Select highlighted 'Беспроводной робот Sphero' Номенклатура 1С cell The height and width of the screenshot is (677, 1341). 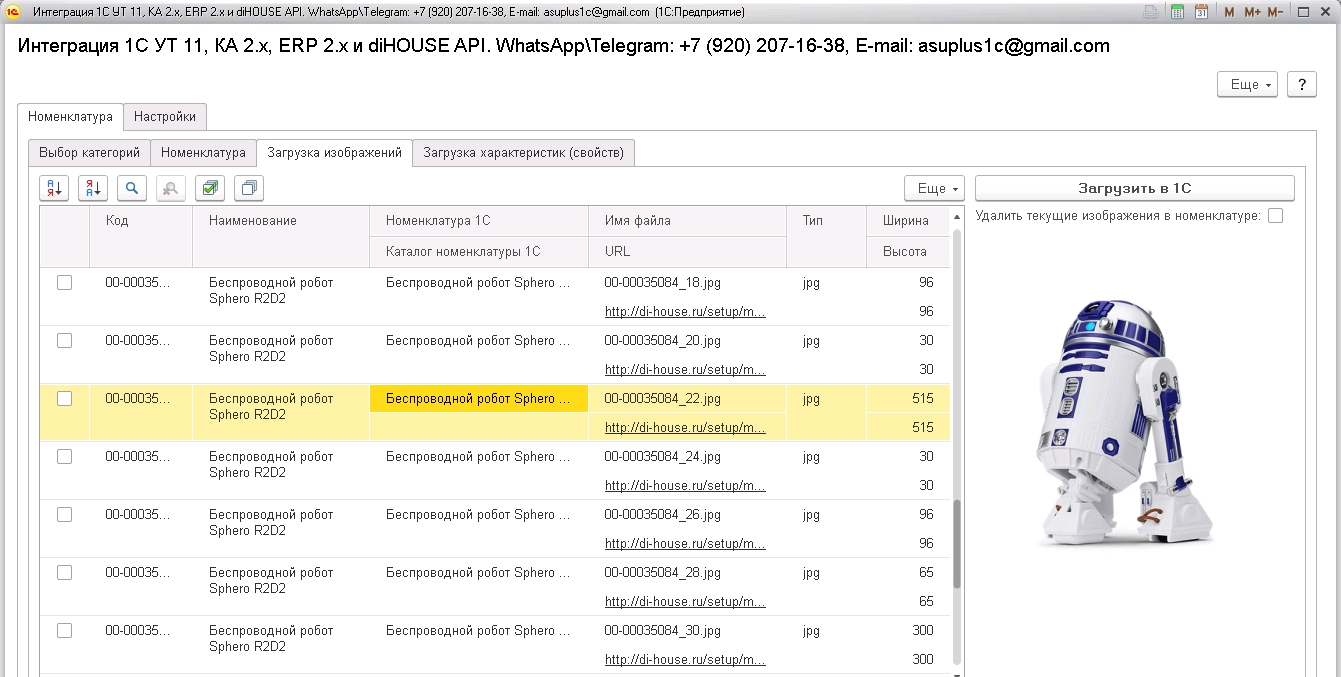click(x=479, y=399)
